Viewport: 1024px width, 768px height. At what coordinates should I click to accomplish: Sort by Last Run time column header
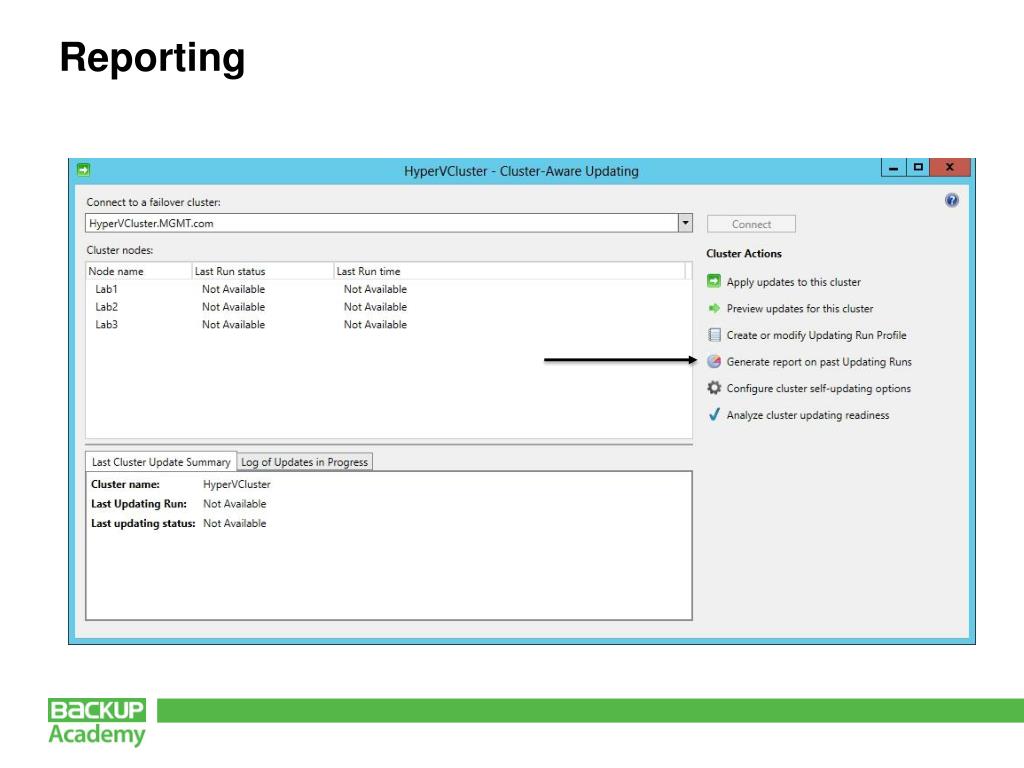tap(509, 271)
